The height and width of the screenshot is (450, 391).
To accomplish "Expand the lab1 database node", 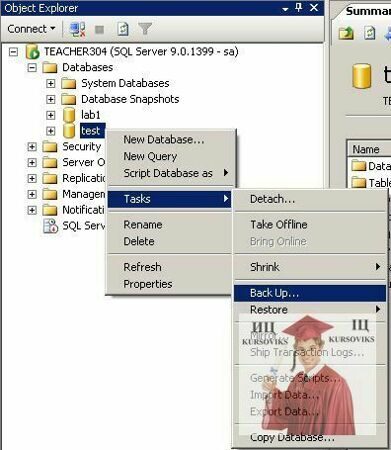I will [x=50, y=115].
